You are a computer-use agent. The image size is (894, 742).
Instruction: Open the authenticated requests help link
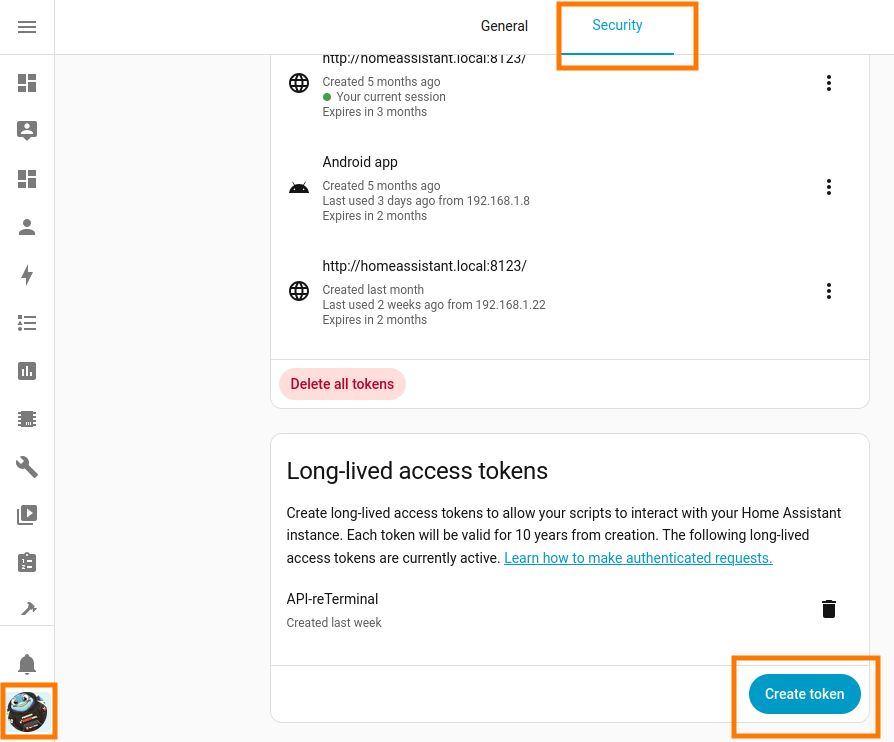click(x=638, y=558)
